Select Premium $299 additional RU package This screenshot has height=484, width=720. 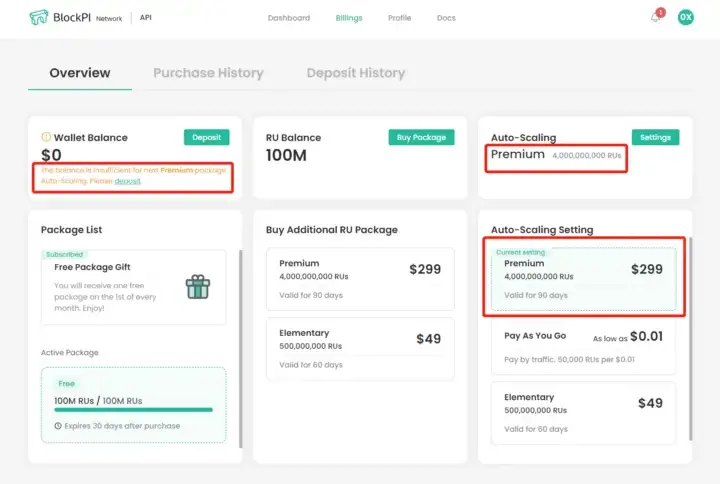pyautogui.click(x=360, y=279)
